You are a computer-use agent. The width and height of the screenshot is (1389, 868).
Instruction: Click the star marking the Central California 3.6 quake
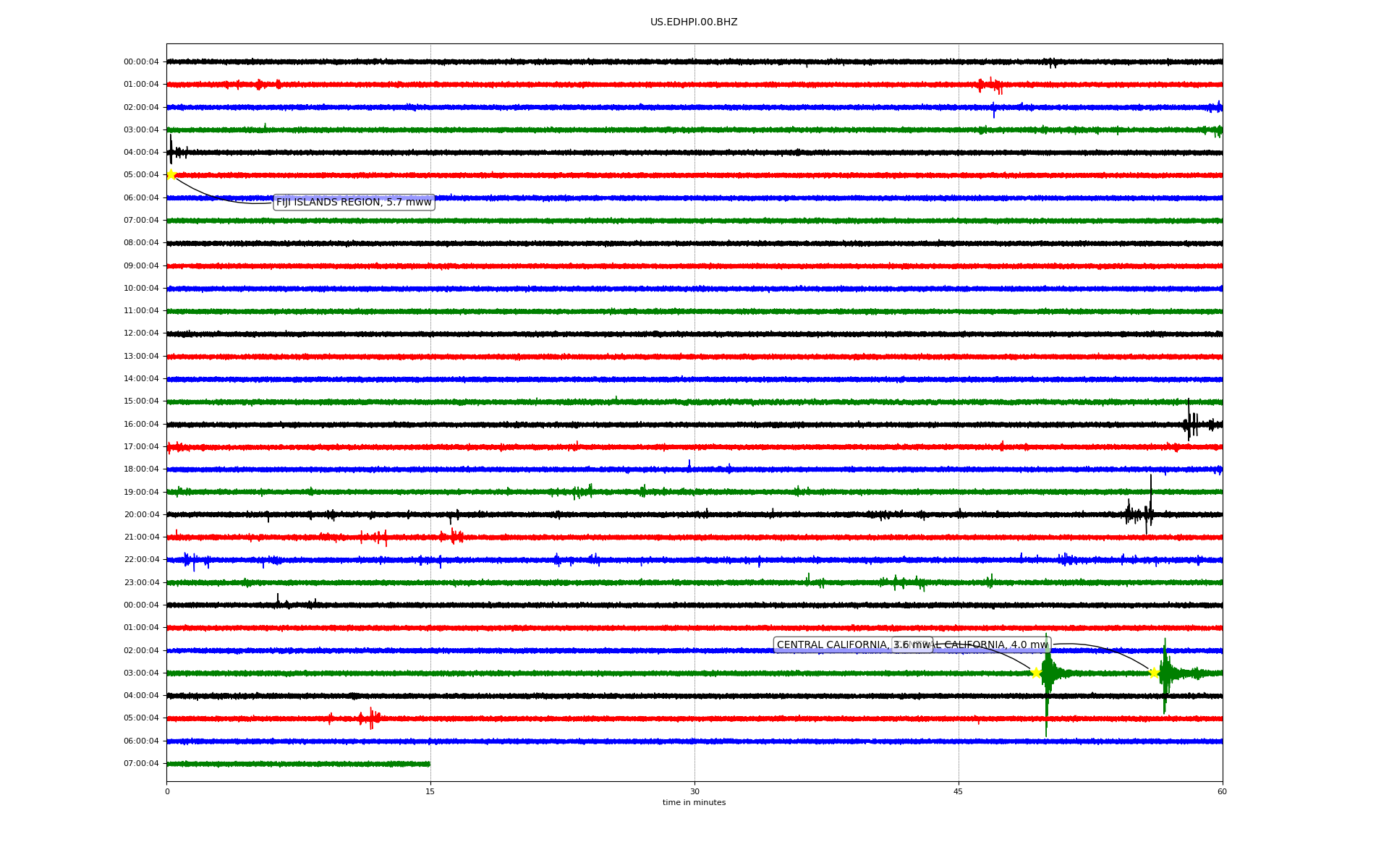pyautogui.click(x=1035, y=673)
